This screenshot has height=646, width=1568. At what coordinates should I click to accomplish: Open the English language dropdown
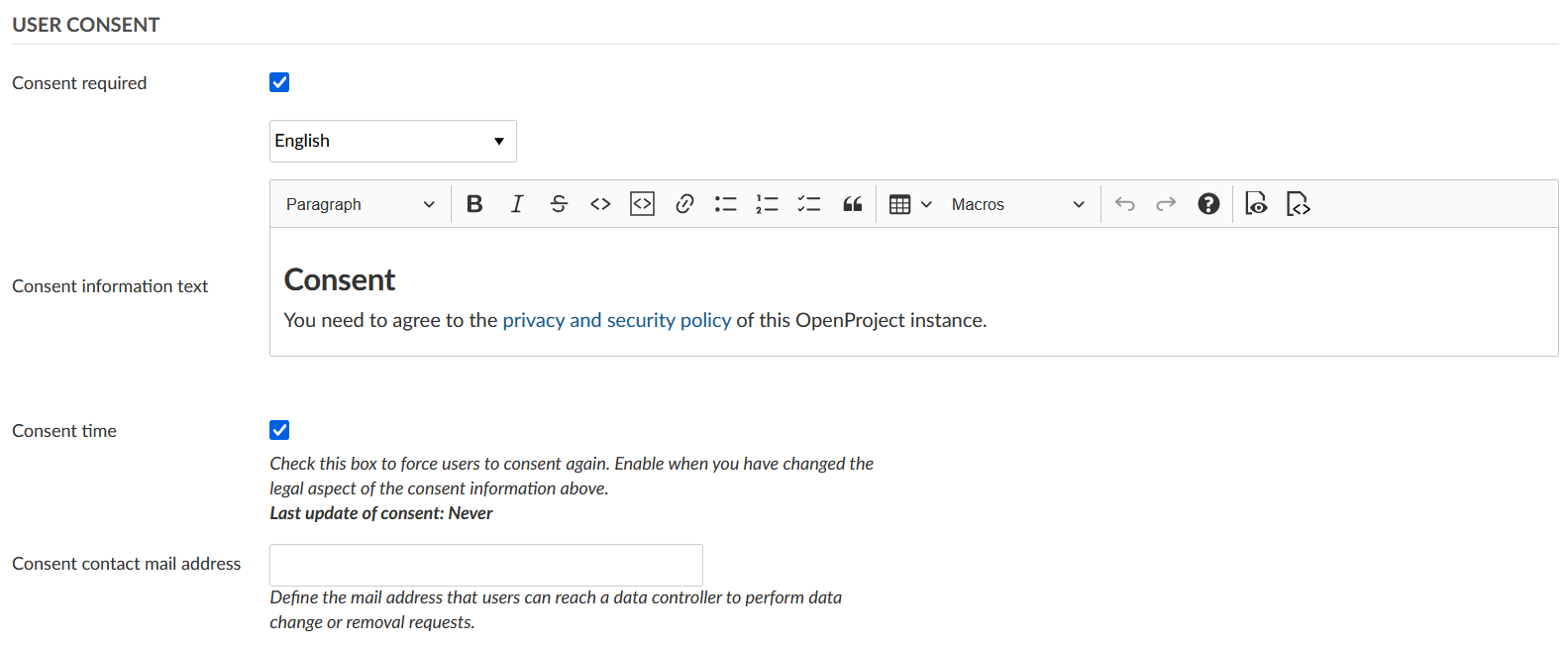click(x=392, y=141)
